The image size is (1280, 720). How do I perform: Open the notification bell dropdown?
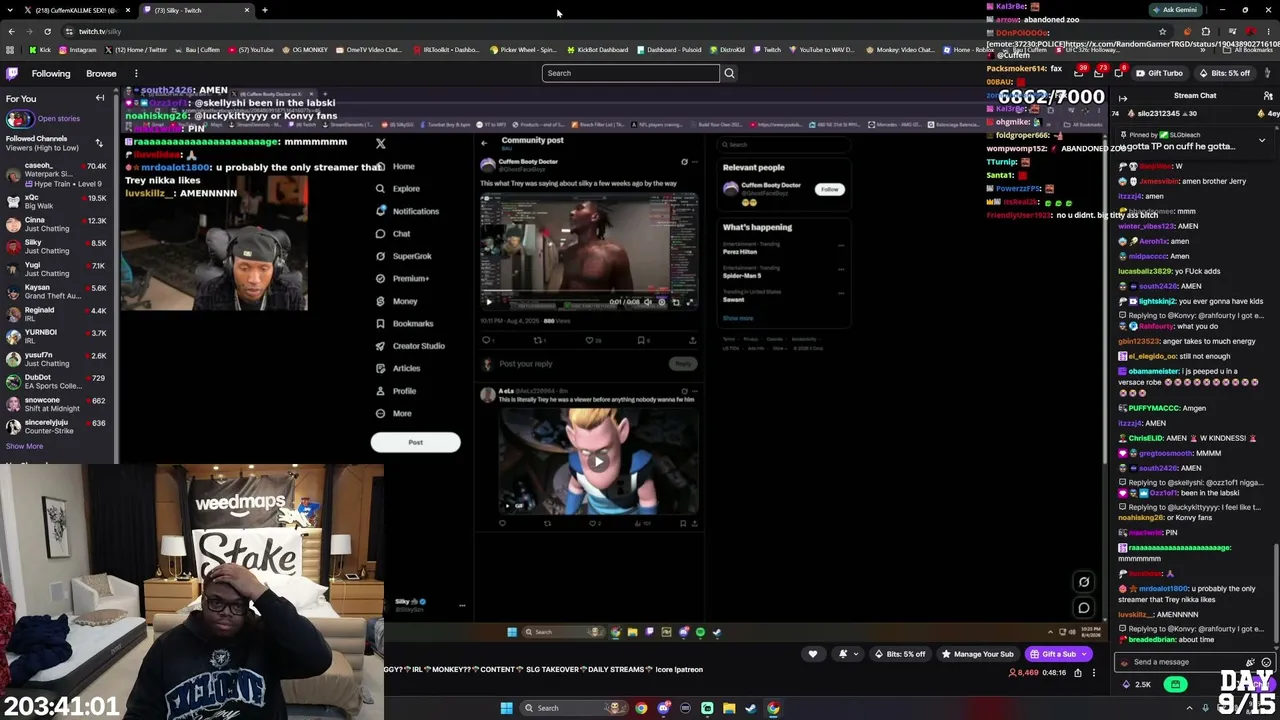847,654
